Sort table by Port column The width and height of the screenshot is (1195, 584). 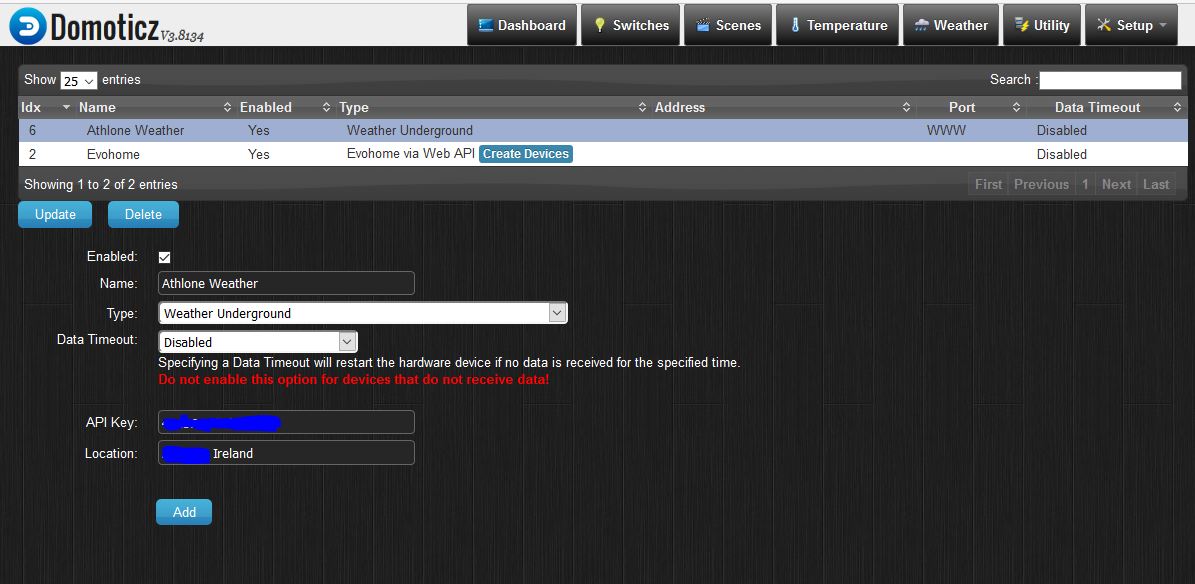point(969,107)
